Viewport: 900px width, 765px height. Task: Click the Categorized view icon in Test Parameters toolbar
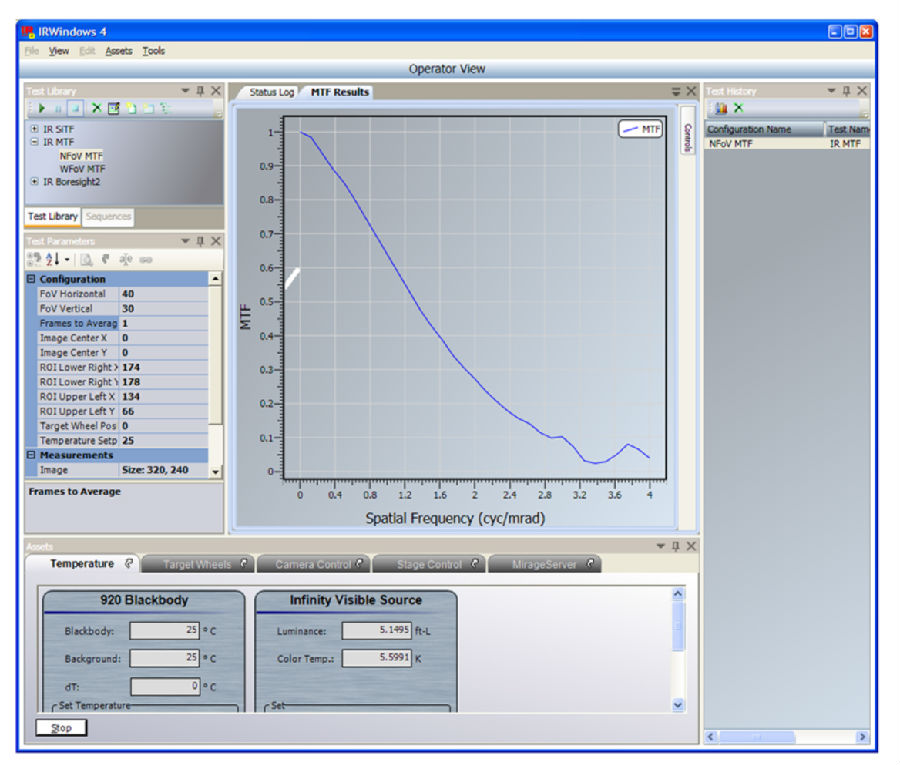point(34,259)
